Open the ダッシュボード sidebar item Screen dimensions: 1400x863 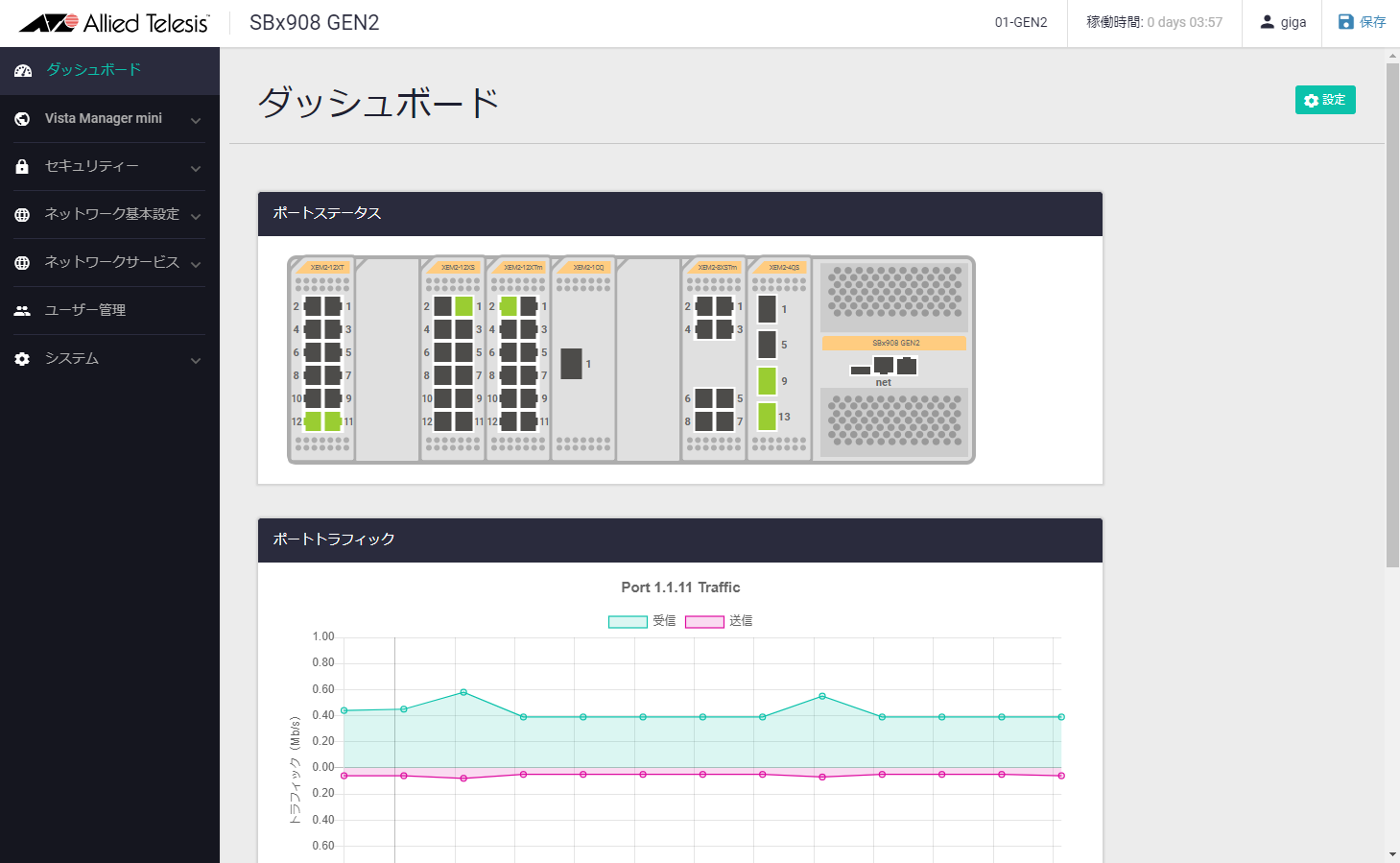[x=109, y=70]
